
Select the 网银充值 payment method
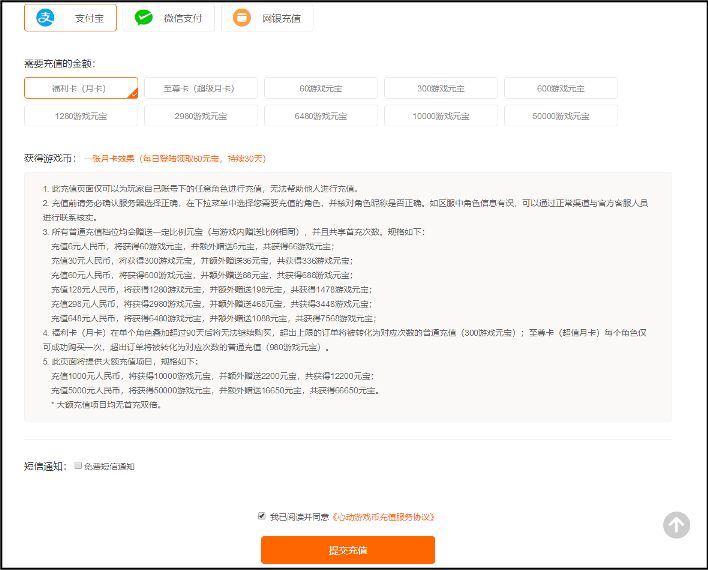(267, 18)
